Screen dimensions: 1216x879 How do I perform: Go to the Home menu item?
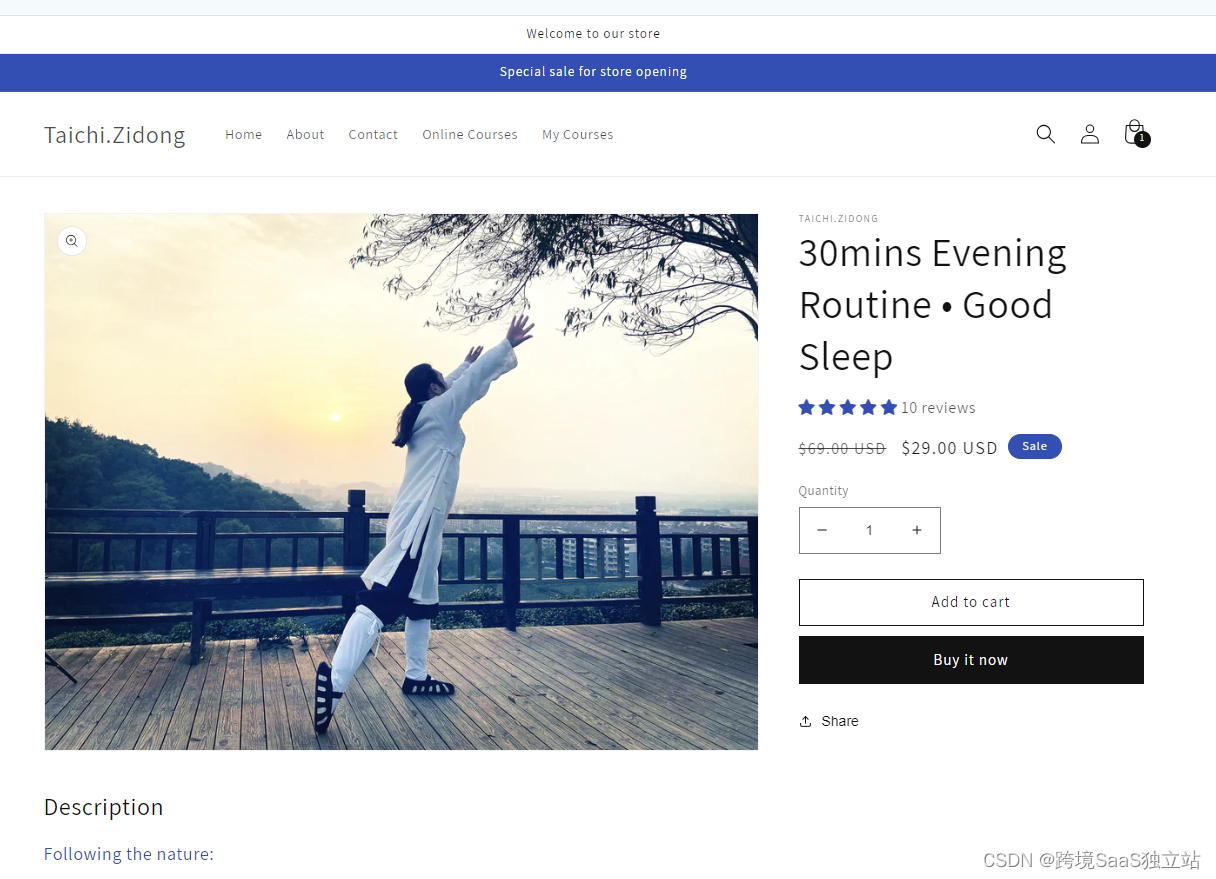[243, 134]
